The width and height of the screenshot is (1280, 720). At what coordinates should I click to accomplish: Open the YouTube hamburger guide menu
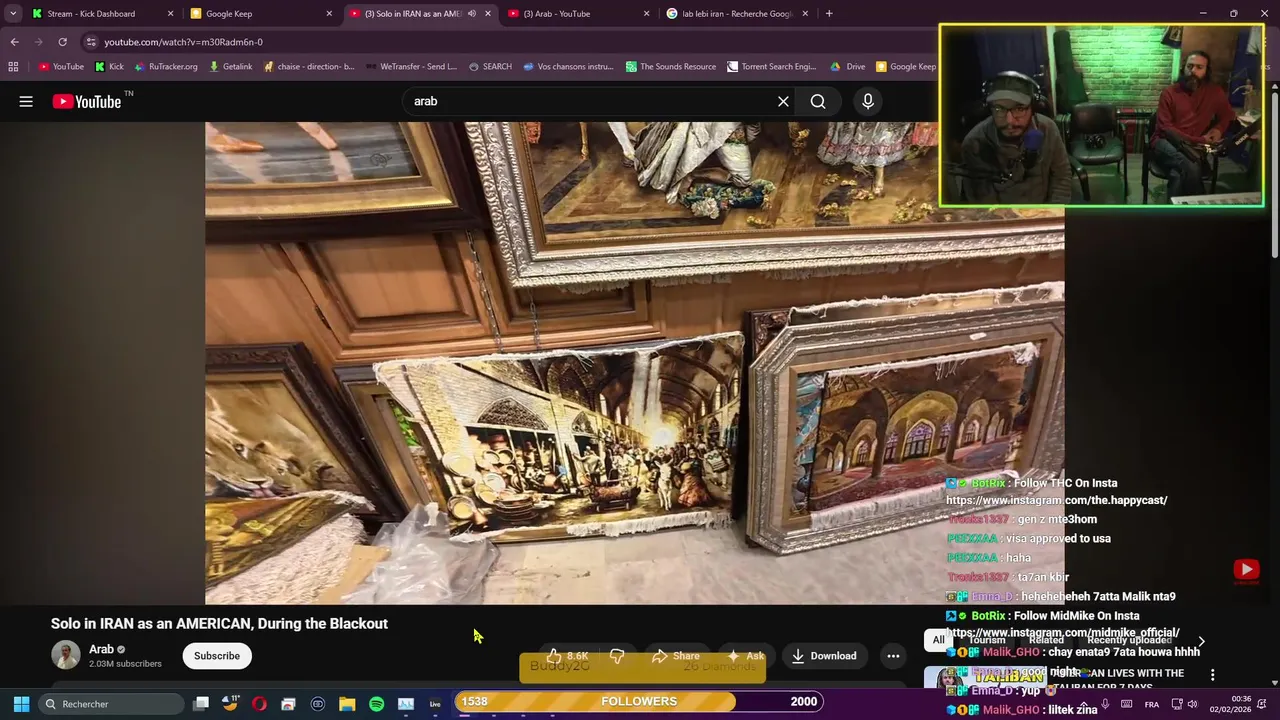[x=26, y=101]
